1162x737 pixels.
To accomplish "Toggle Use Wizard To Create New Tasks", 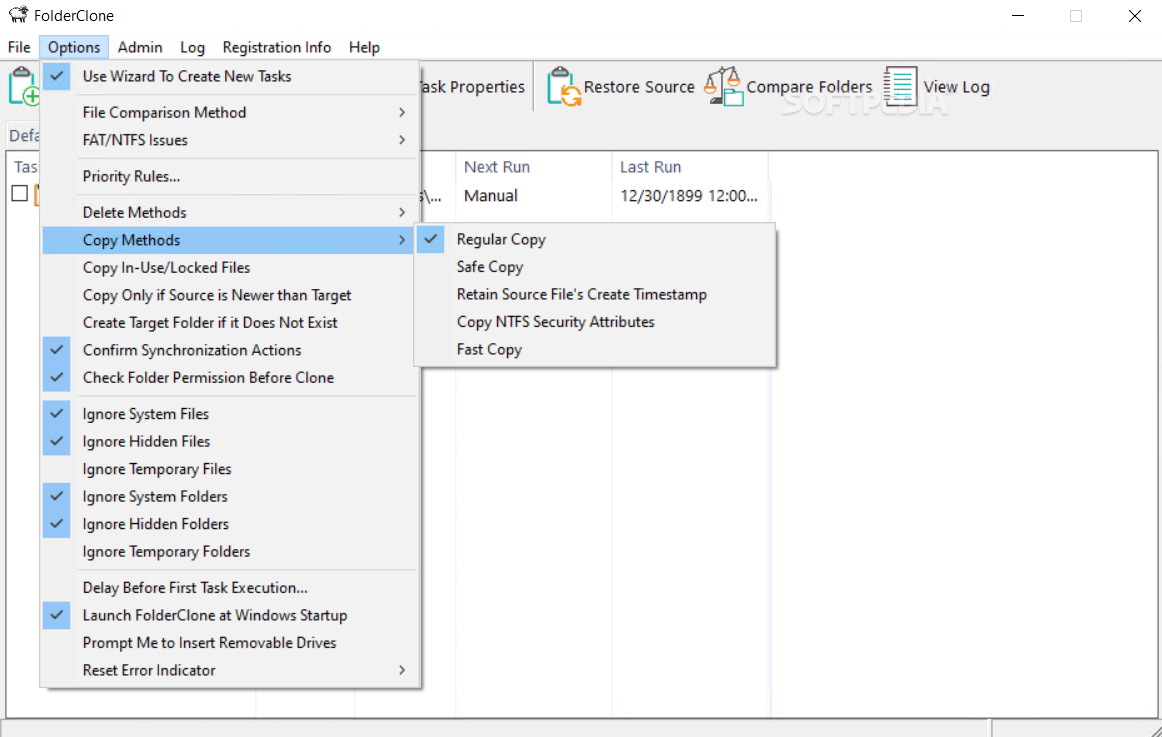I will click(x=230, y=76).
